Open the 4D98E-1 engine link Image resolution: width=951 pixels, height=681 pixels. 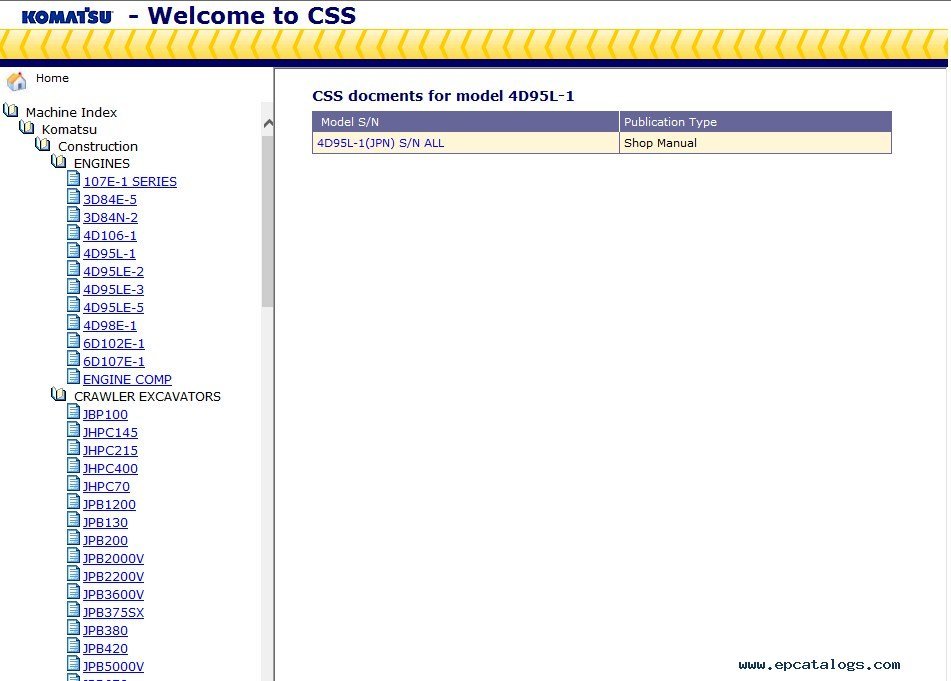pos(110,325)
